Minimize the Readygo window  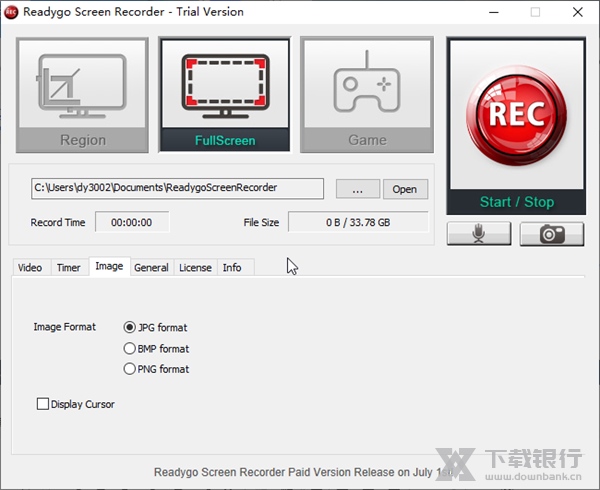pos(494,12)
